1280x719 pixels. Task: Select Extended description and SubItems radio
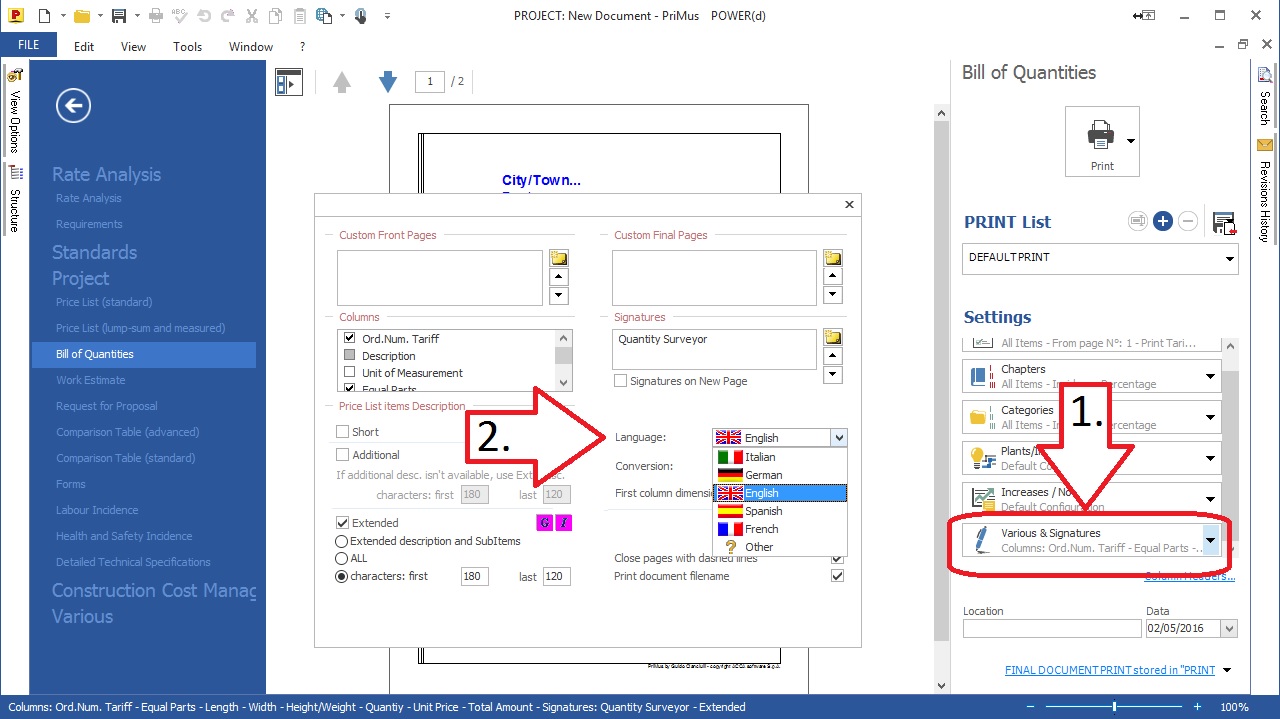342,541
